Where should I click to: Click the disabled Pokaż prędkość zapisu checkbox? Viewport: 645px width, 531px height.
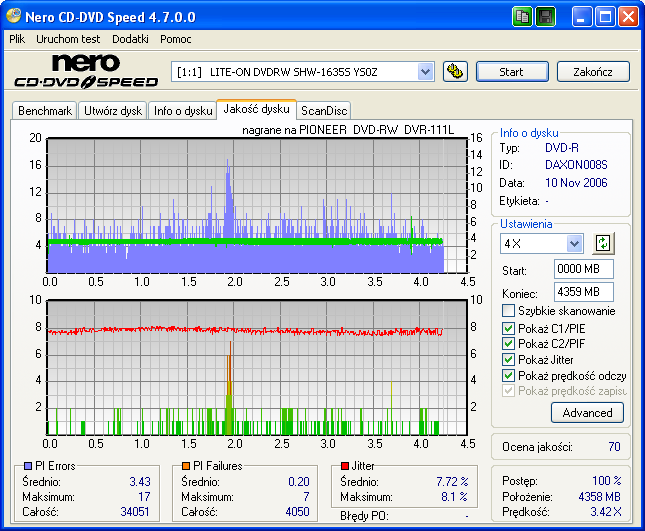pos(508,391)
